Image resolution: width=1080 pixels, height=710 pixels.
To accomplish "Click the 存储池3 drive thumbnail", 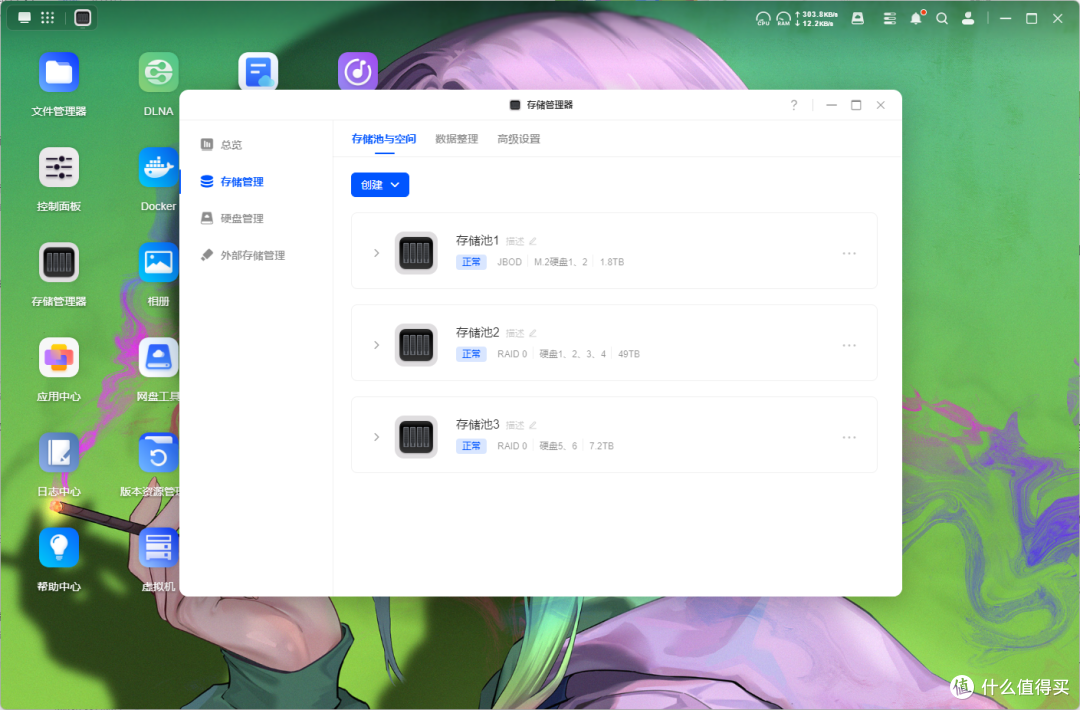I will [416, 437].
